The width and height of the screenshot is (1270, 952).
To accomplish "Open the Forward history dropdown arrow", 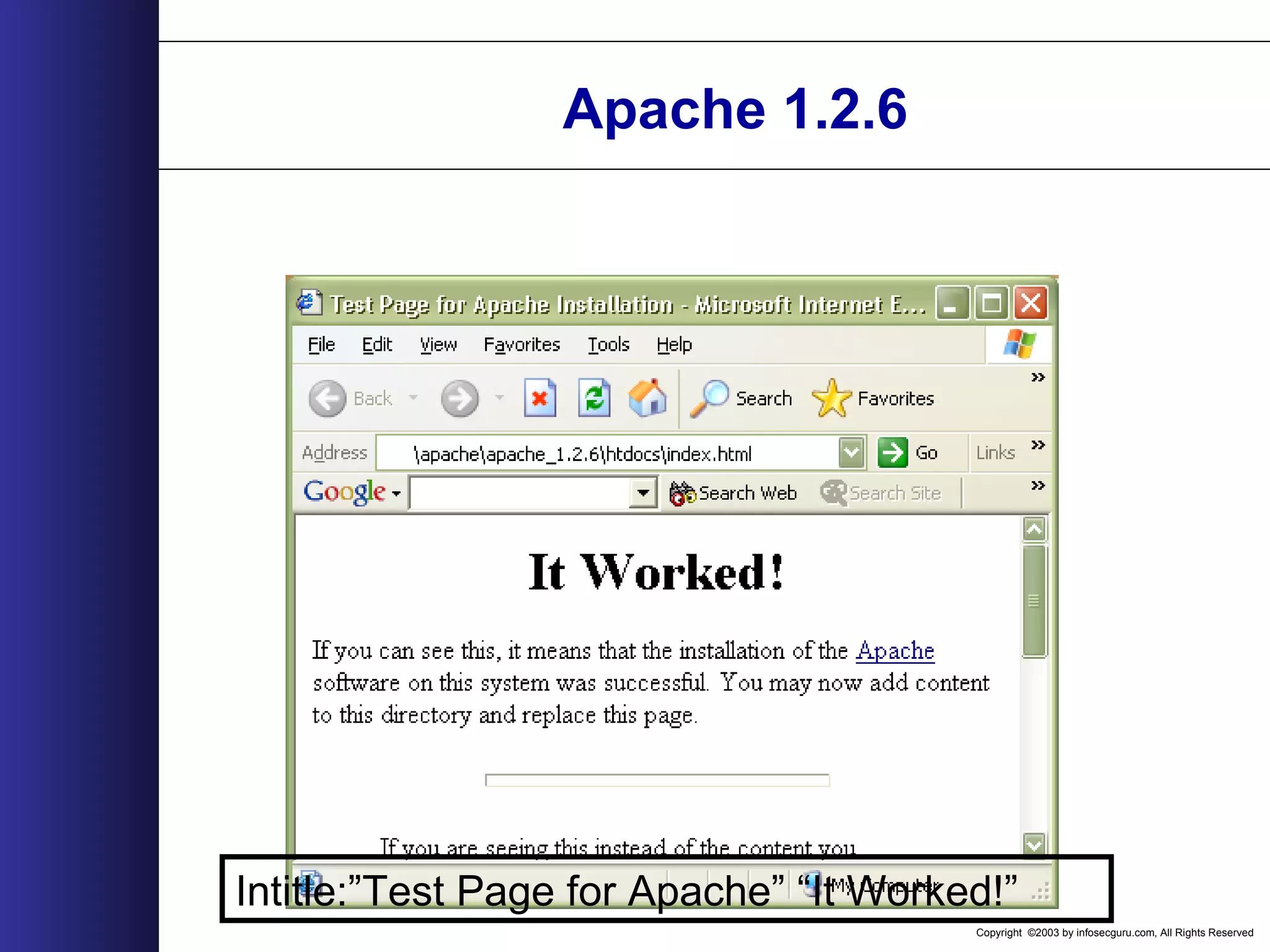I will coord(499,398).
